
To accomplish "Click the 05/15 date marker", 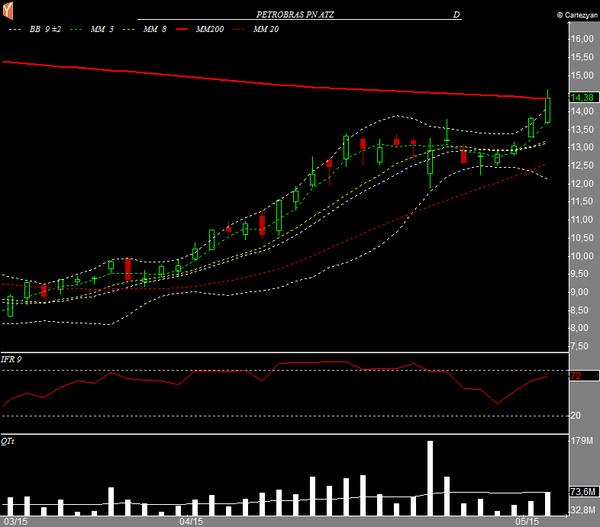I will [x=527, y=521].
